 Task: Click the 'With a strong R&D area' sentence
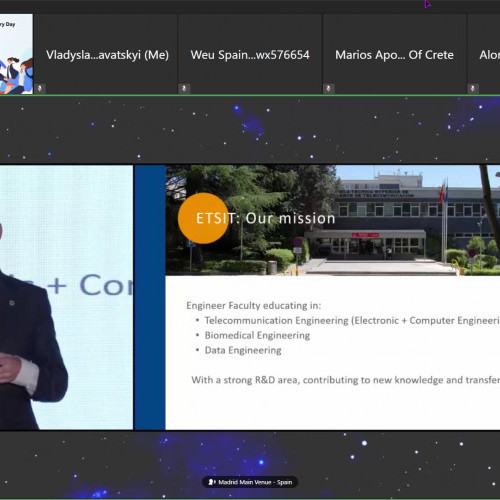pyautogui.click(x=346, y=380)
